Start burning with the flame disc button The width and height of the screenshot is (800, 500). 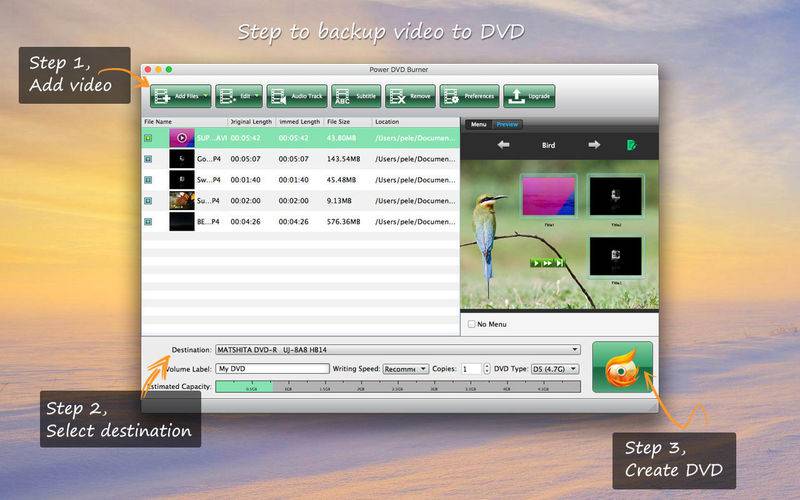(622, 367)
